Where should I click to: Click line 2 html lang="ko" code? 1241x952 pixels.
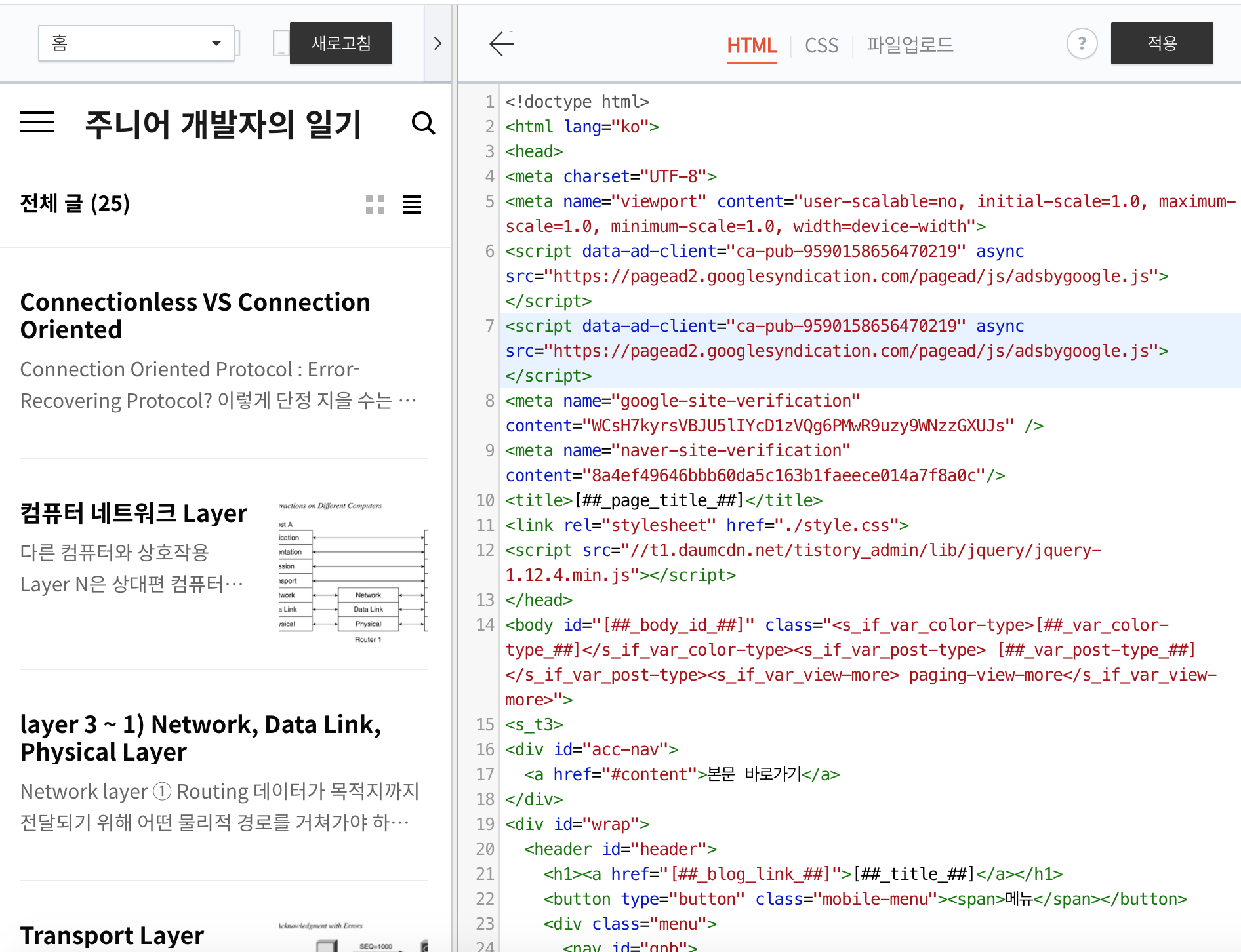[582, 127]
